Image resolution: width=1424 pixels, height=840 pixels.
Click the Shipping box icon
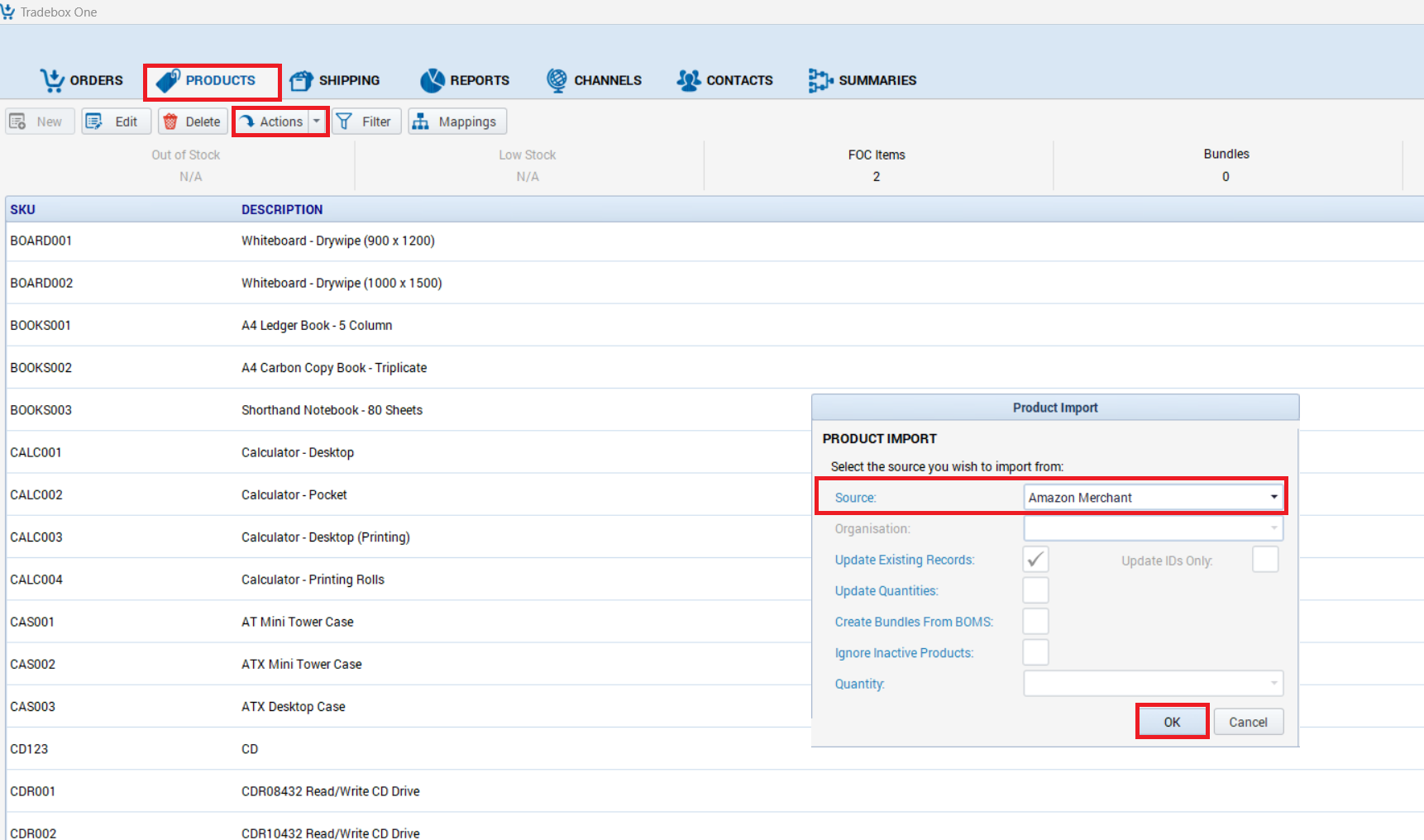point(301,80)
